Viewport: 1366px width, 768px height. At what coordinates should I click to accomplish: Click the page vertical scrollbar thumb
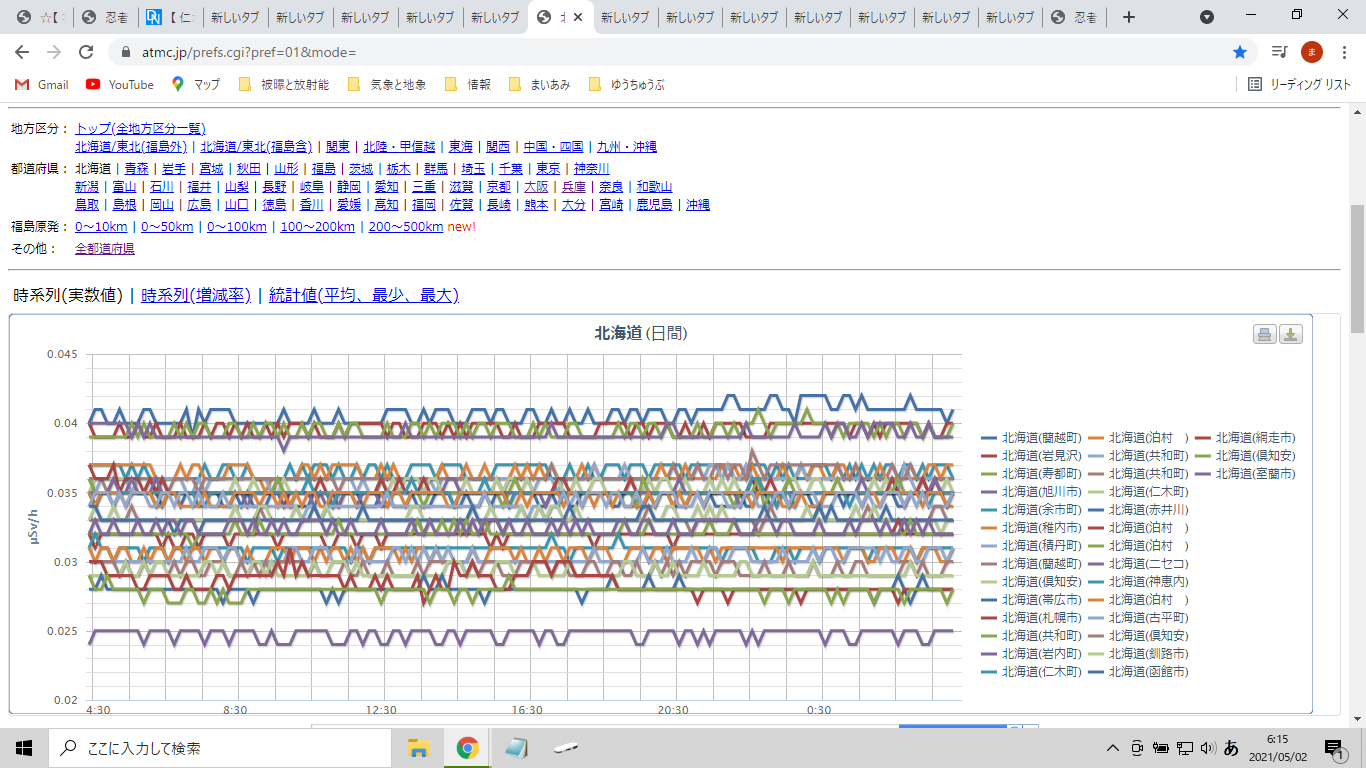click(1357, 268)
